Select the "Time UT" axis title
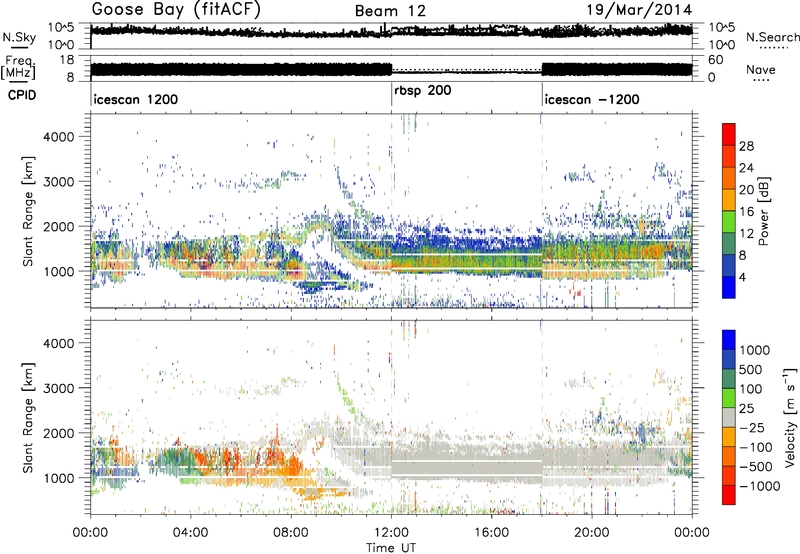Screen dimensions: 800x554 pyautogui.click(x=391, y=548)
